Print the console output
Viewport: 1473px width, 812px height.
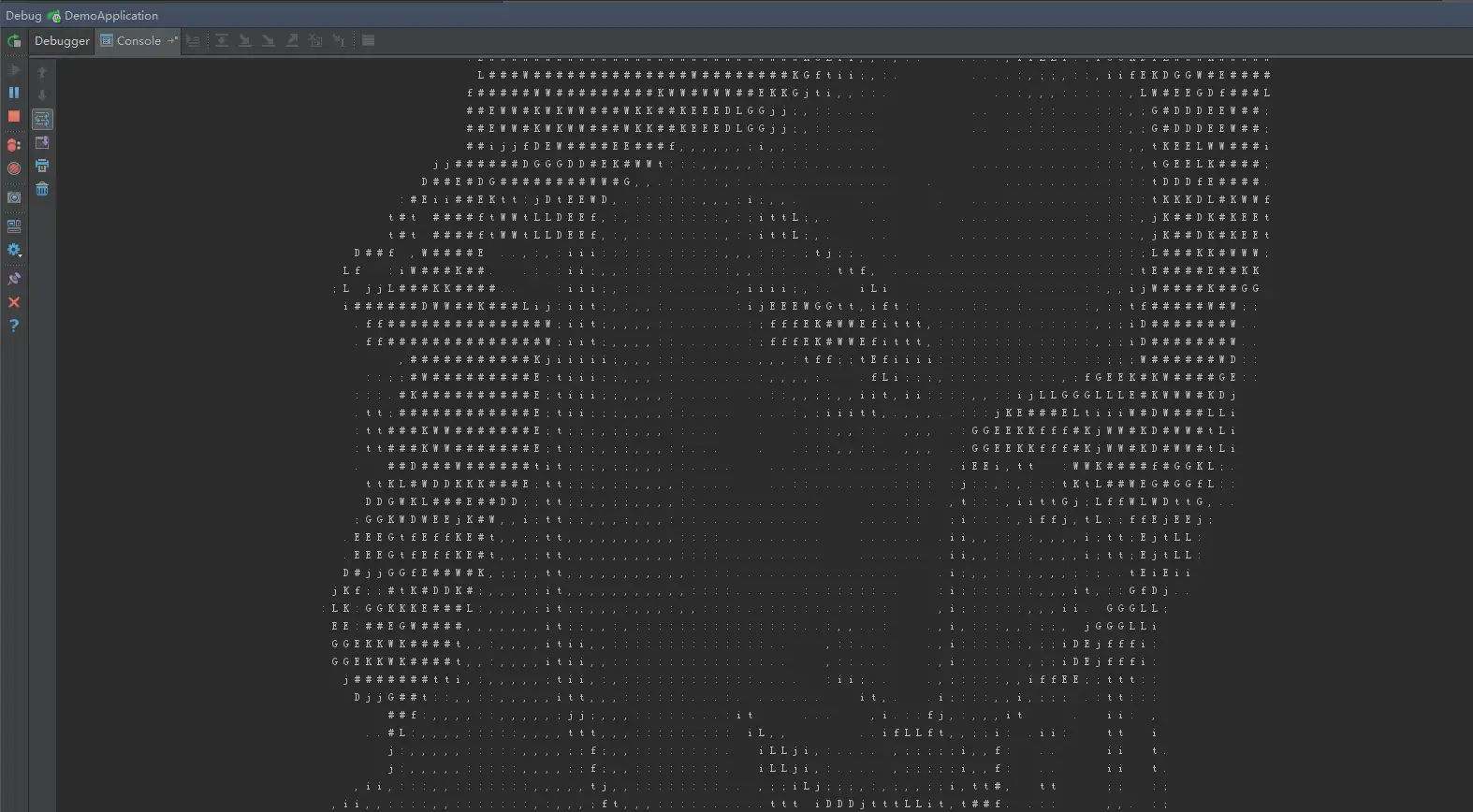42,166
